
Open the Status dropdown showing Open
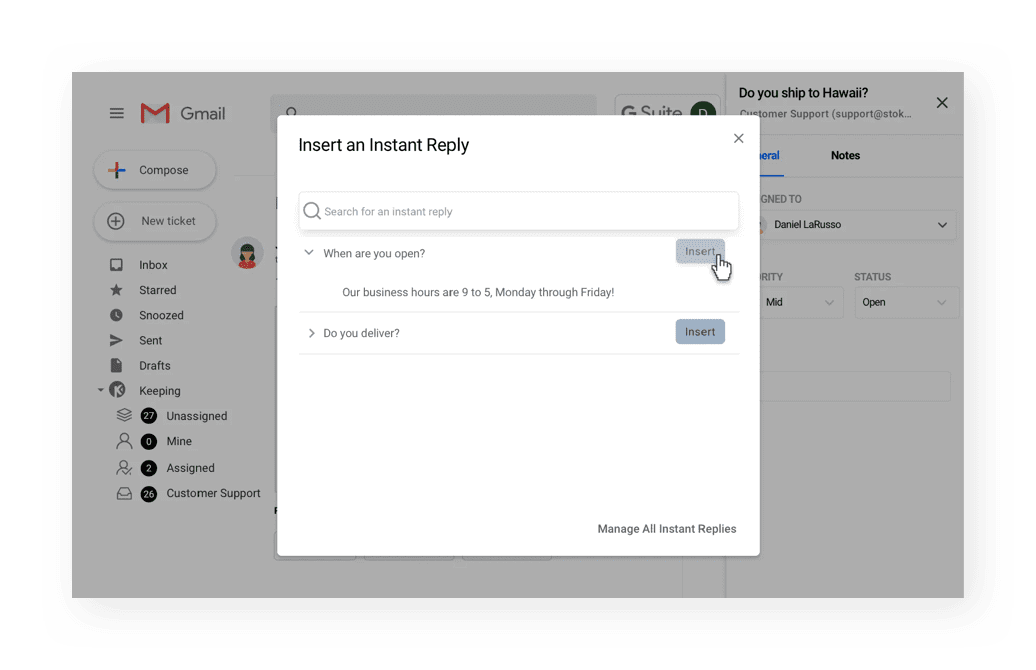[905, 302]
